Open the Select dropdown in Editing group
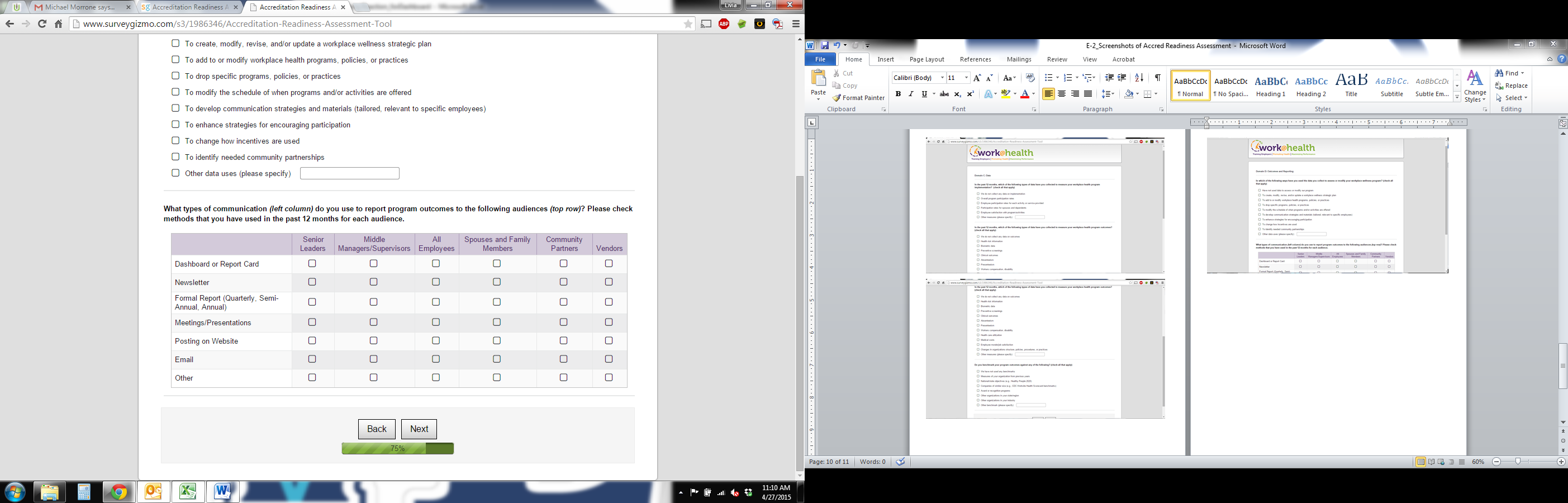The image size is (1568, 503). [x=1512, y=98]
